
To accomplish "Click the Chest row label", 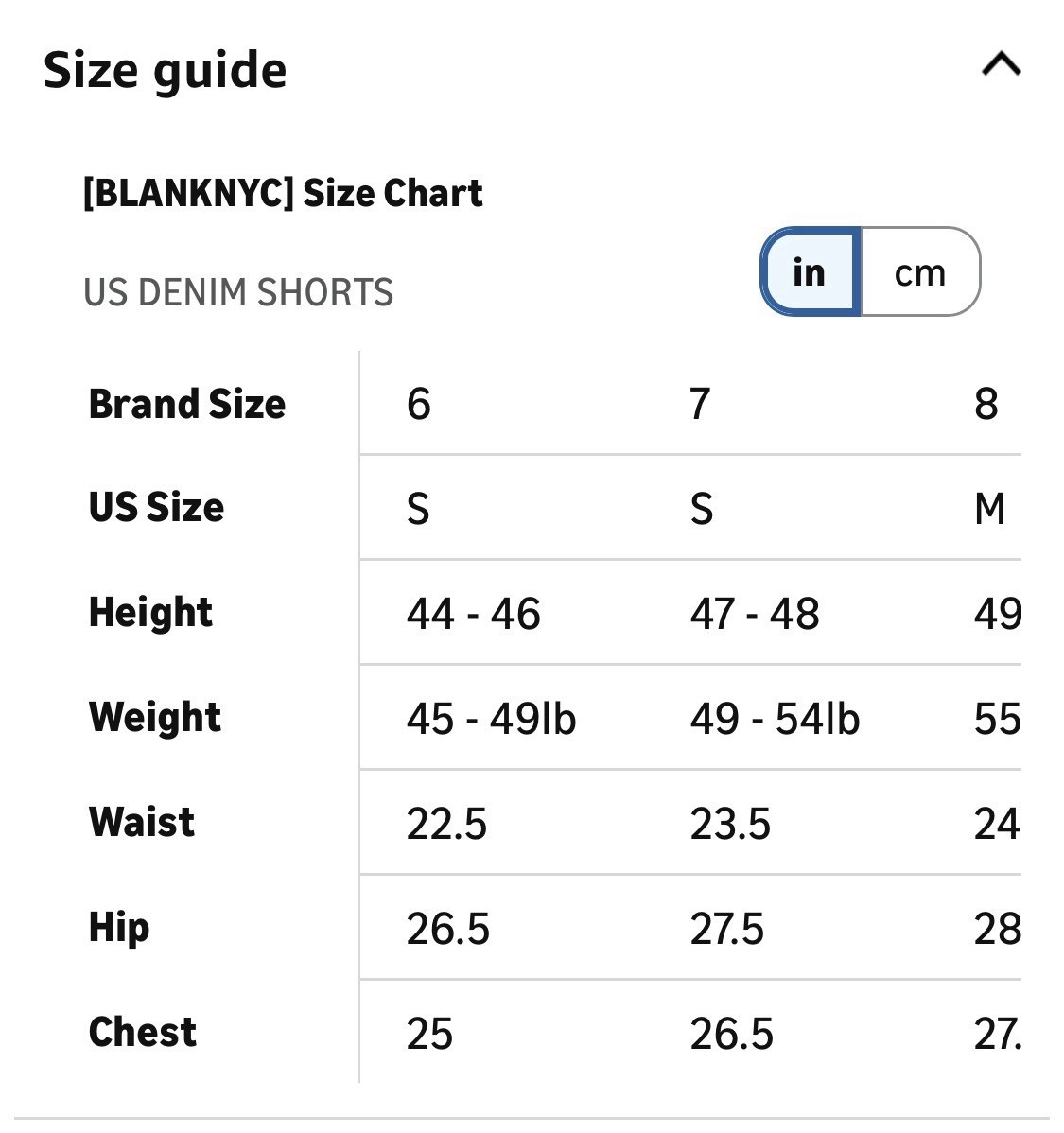I will point(143,1031).
